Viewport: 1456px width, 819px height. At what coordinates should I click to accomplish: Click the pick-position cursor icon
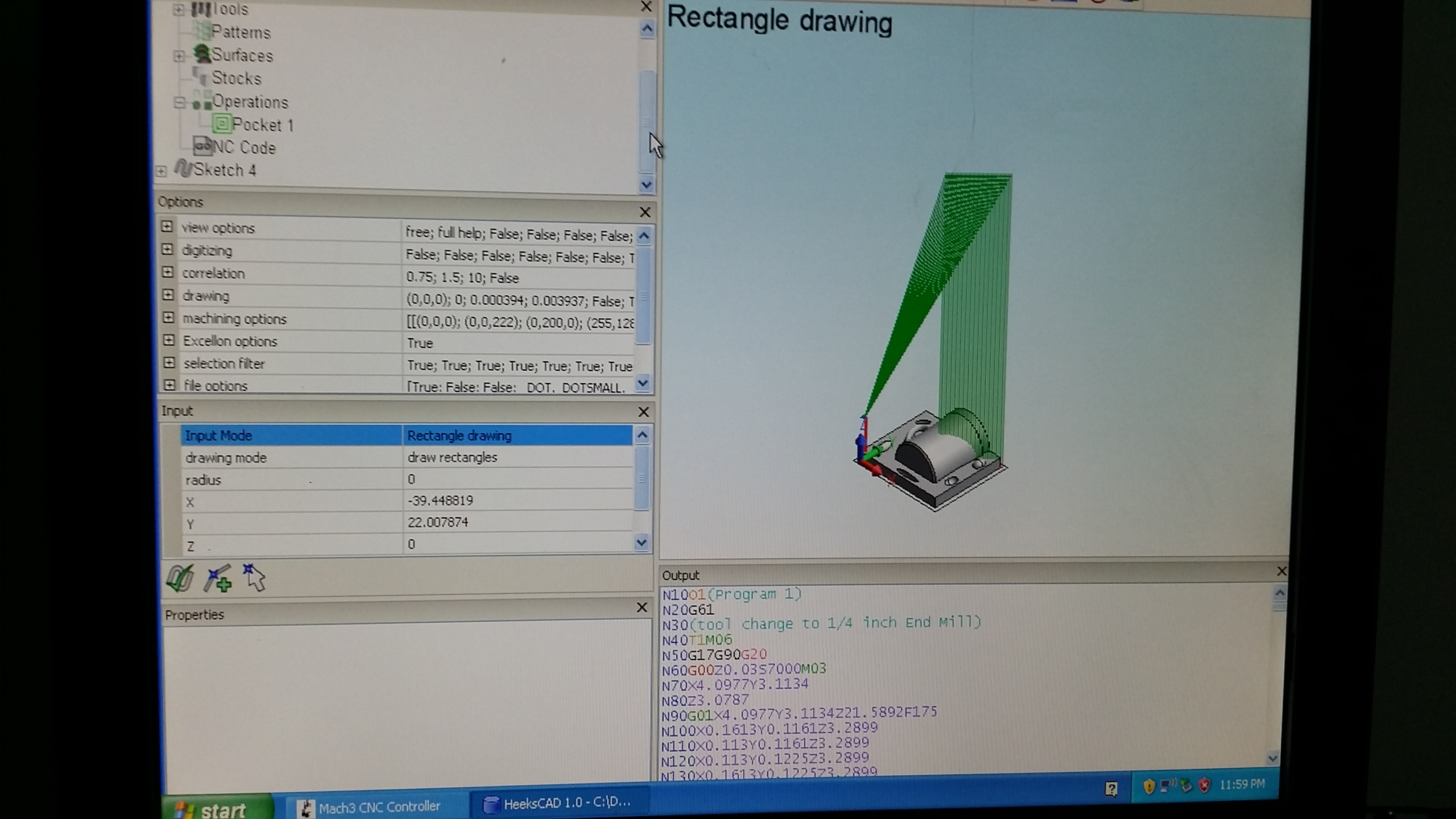254,578
